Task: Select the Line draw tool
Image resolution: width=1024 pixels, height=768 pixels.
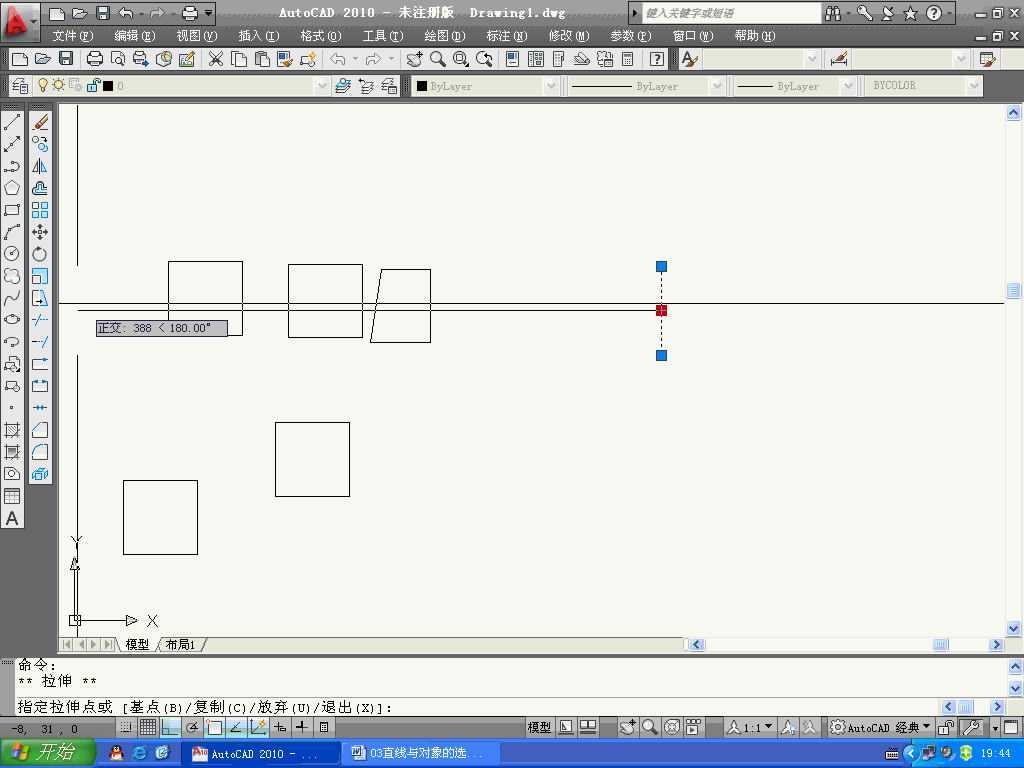Action: coord(12,122)
